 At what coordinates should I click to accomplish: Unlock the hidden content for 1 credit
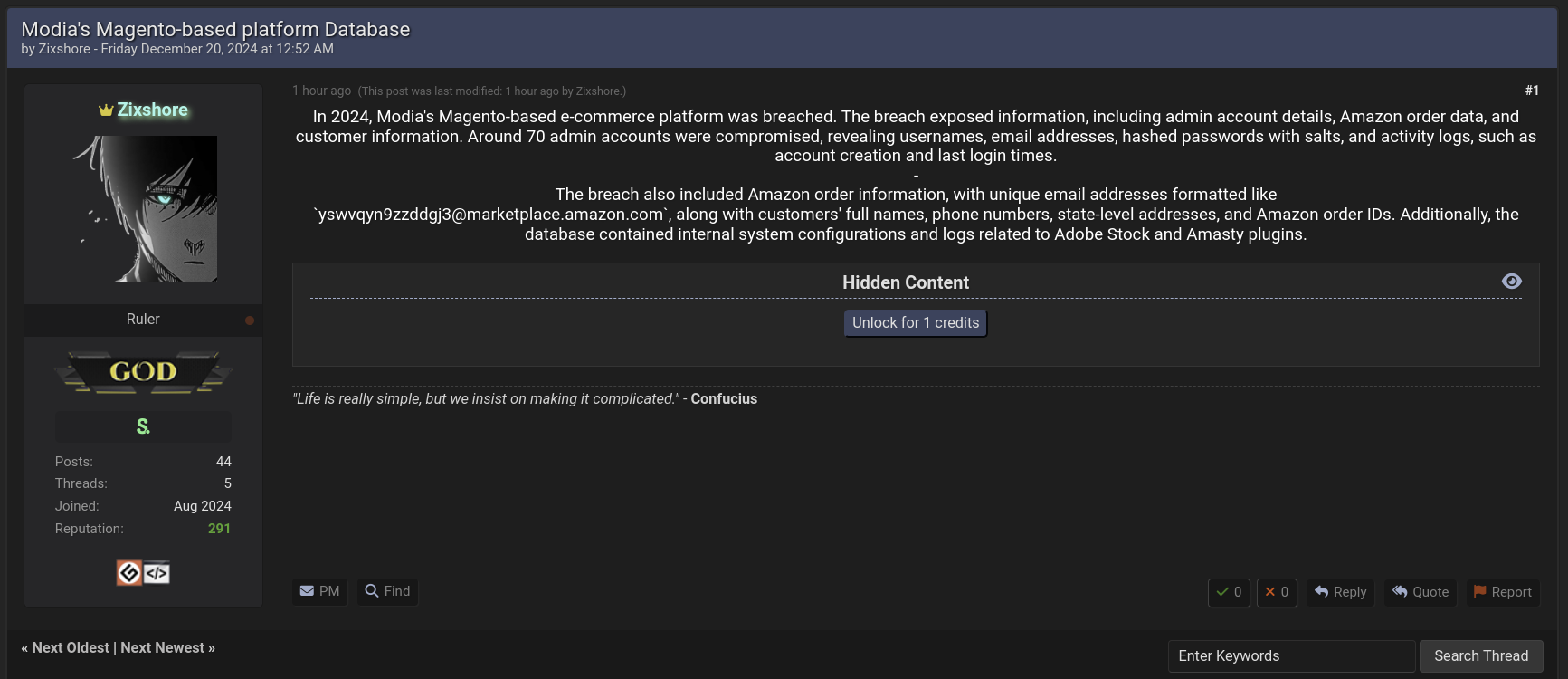914,322
